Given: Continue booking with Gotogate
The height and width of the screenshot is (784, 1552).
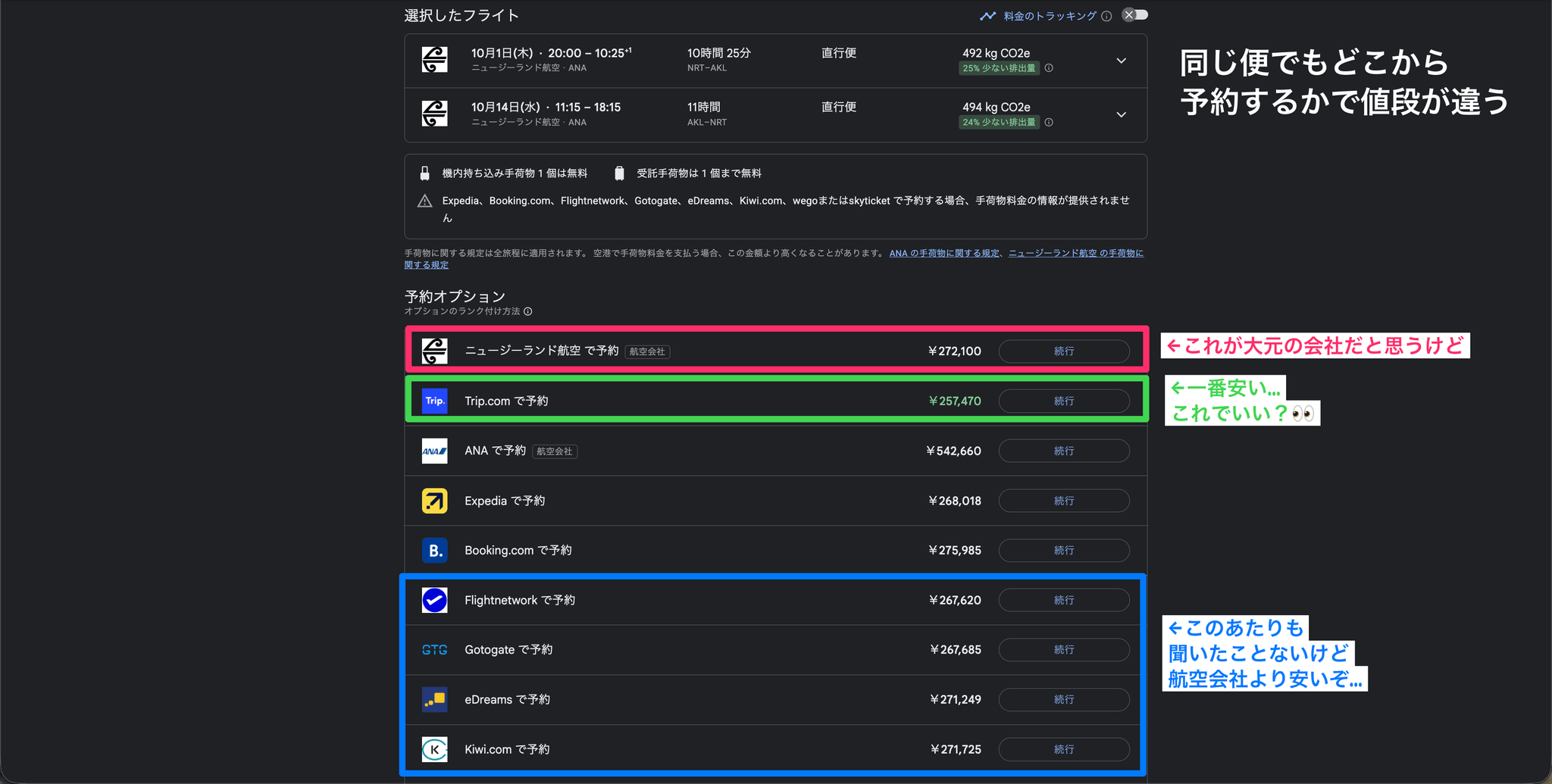Looking at the screenshot, I should pyautogui.click(x=1064, y=650).
